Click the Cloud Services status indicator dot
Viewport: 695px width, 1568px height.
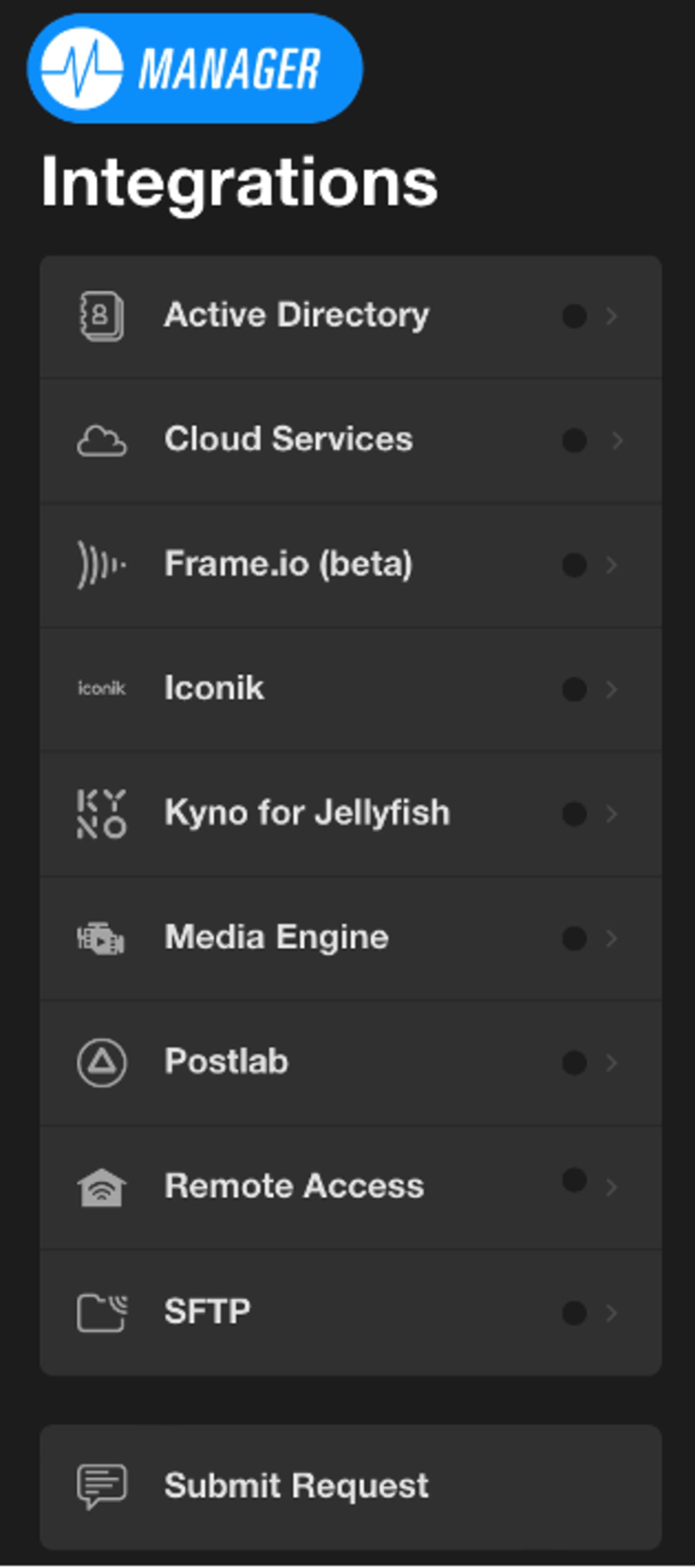[x=574, y=441]
